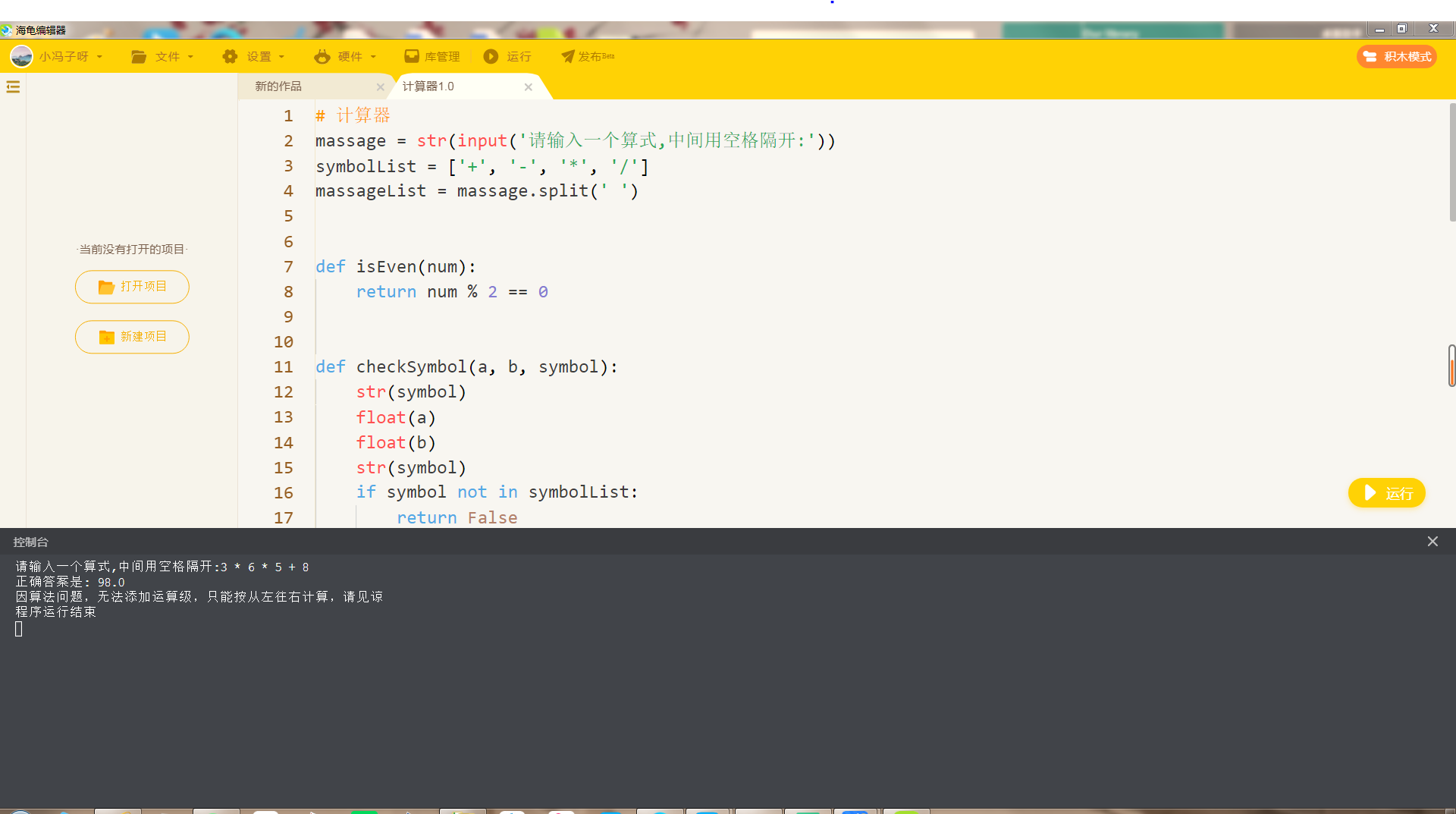Expand the 硬件 dropdown arrow
Image resolution: width=1456 pixels, height=814 pixels.
coord(373,57)
